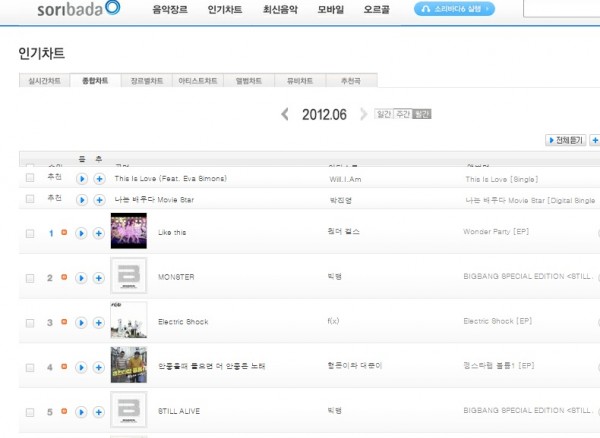600x438 pixels.
Task: Click 전체듣기 play all button
Action: click(566, 140)
